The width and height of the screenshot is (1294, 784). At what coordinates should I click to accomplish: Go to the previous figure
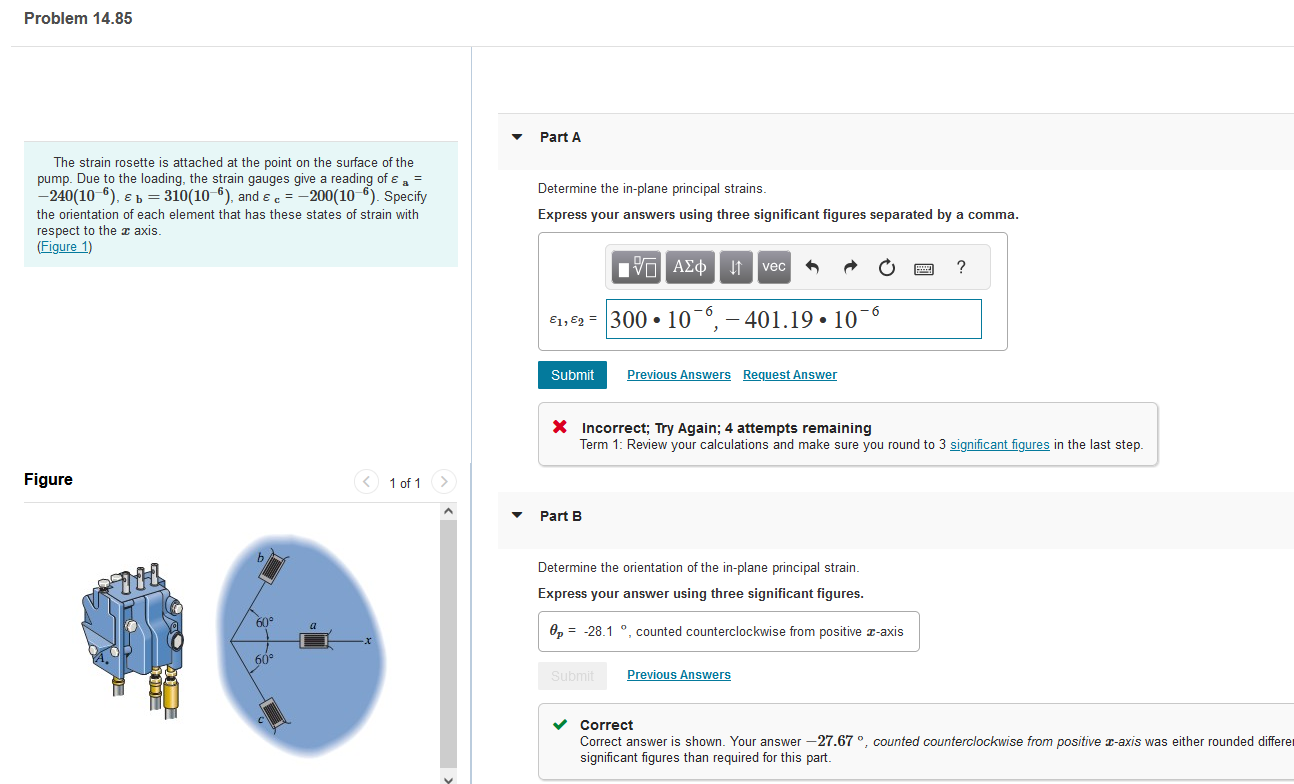[367, 483]
